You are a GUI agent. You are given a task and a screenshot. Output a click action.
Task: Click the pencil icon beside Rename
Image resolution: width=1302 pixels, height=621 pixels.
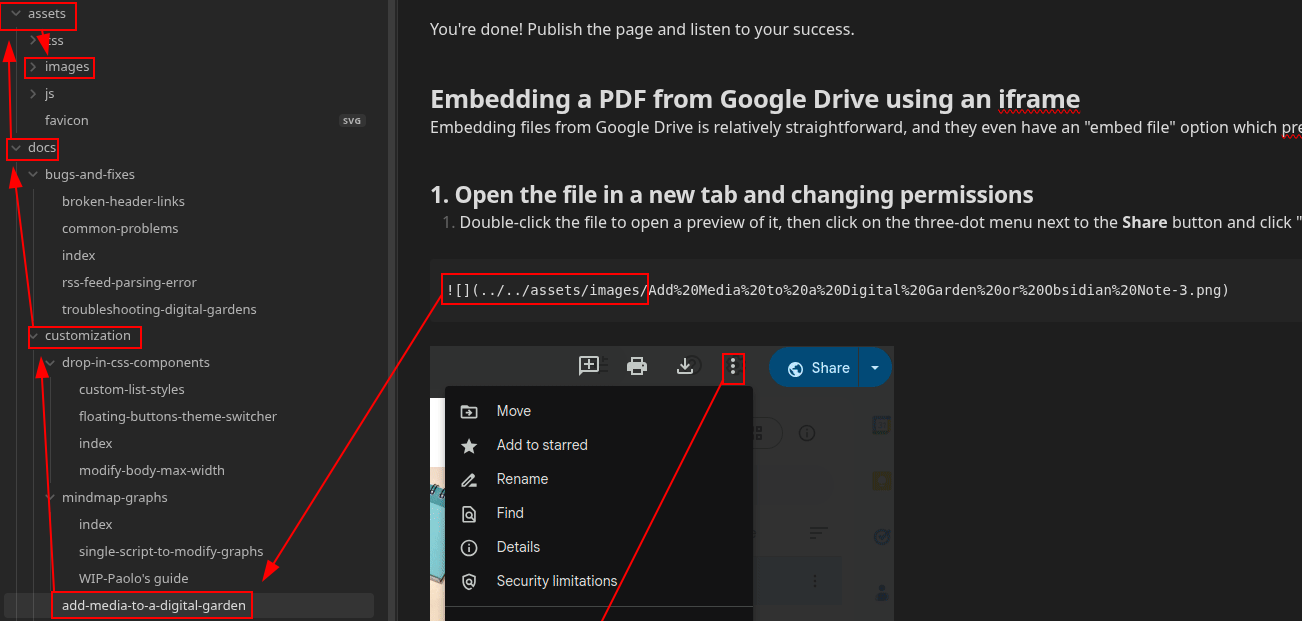click(468, 480)
